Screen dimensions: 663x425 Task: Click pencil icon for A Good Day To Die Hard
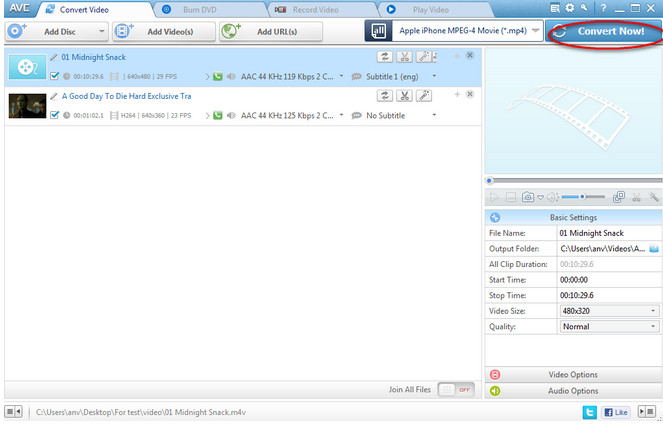(54, 96)
